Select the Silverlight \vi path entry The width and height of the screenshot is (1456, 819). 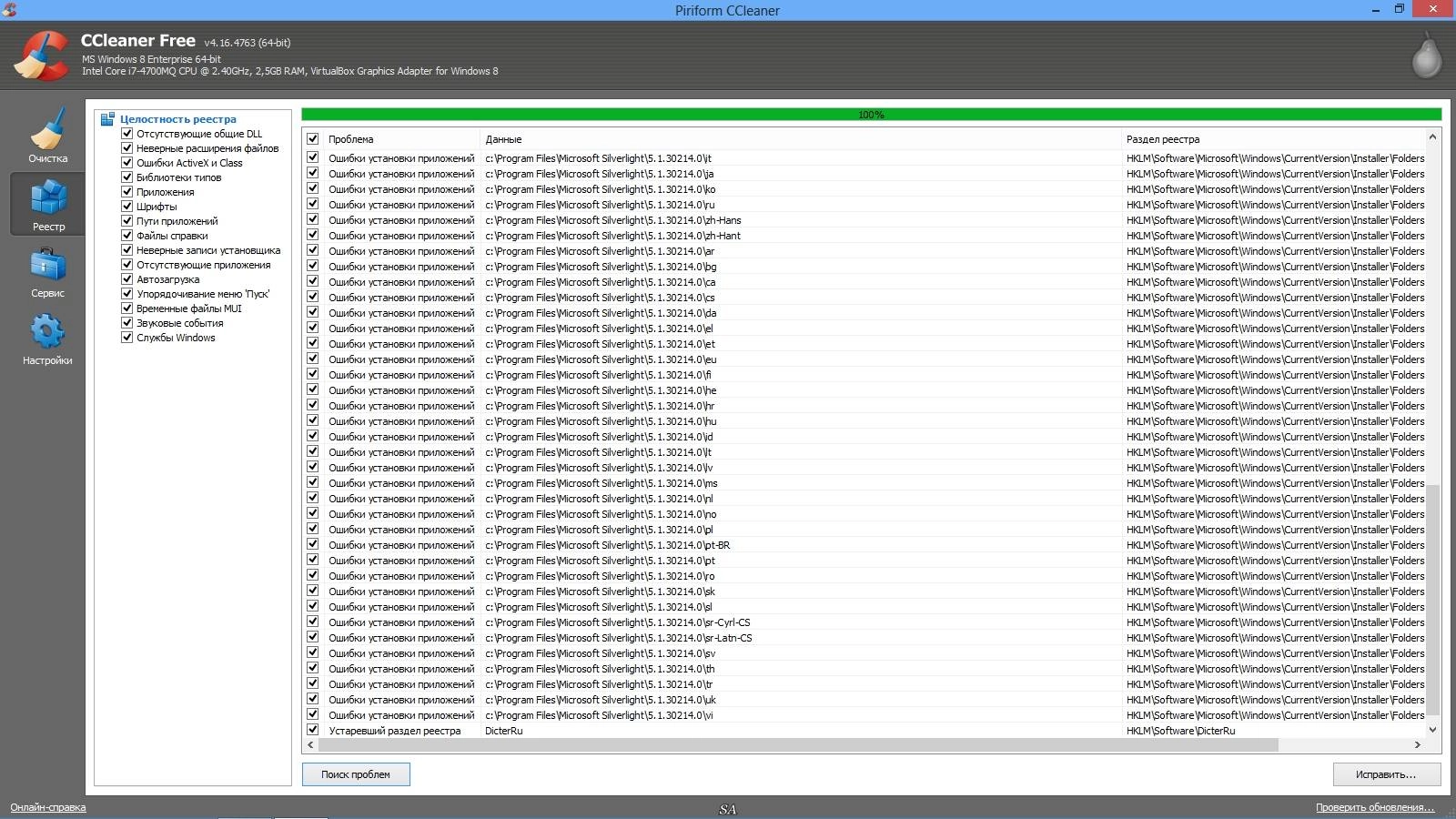599,715
